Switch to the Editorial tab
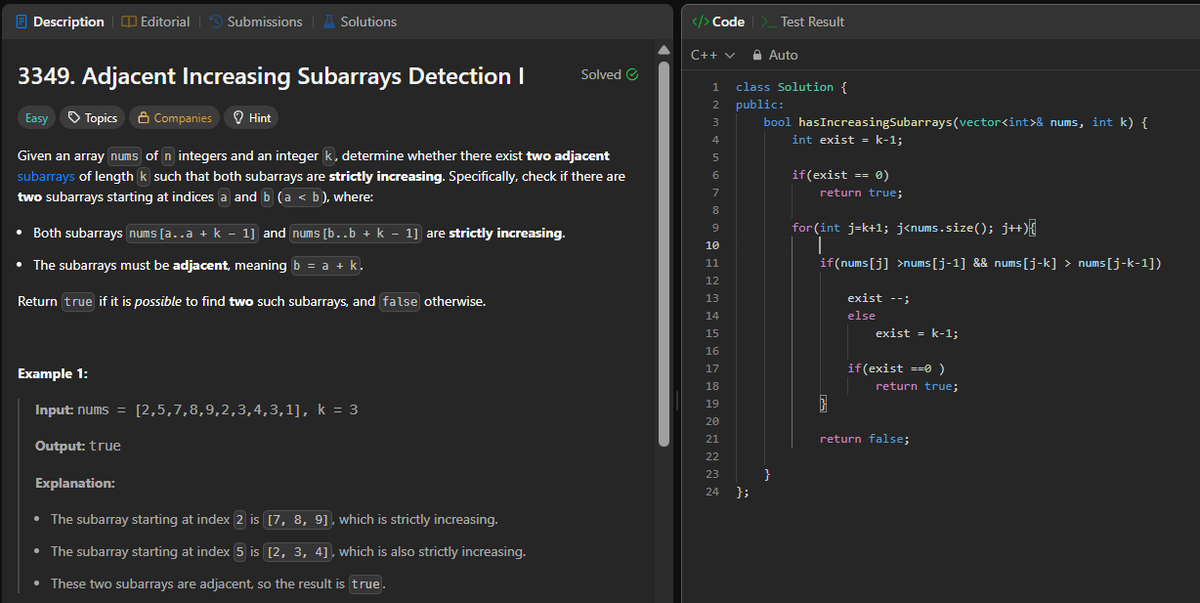The width and height of the screenshot is (1200, 603). click(155, 21)
